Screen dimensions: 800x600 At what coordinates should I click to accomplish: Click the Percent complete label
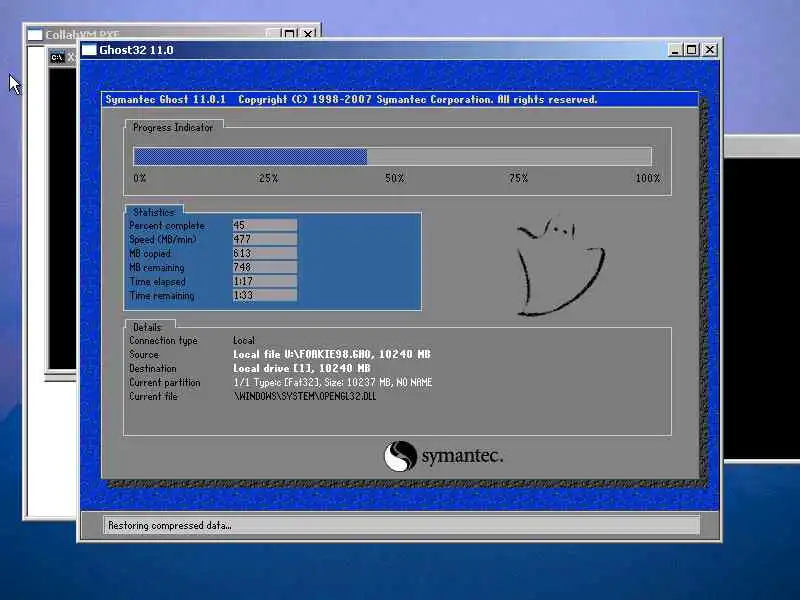point(167,226)
